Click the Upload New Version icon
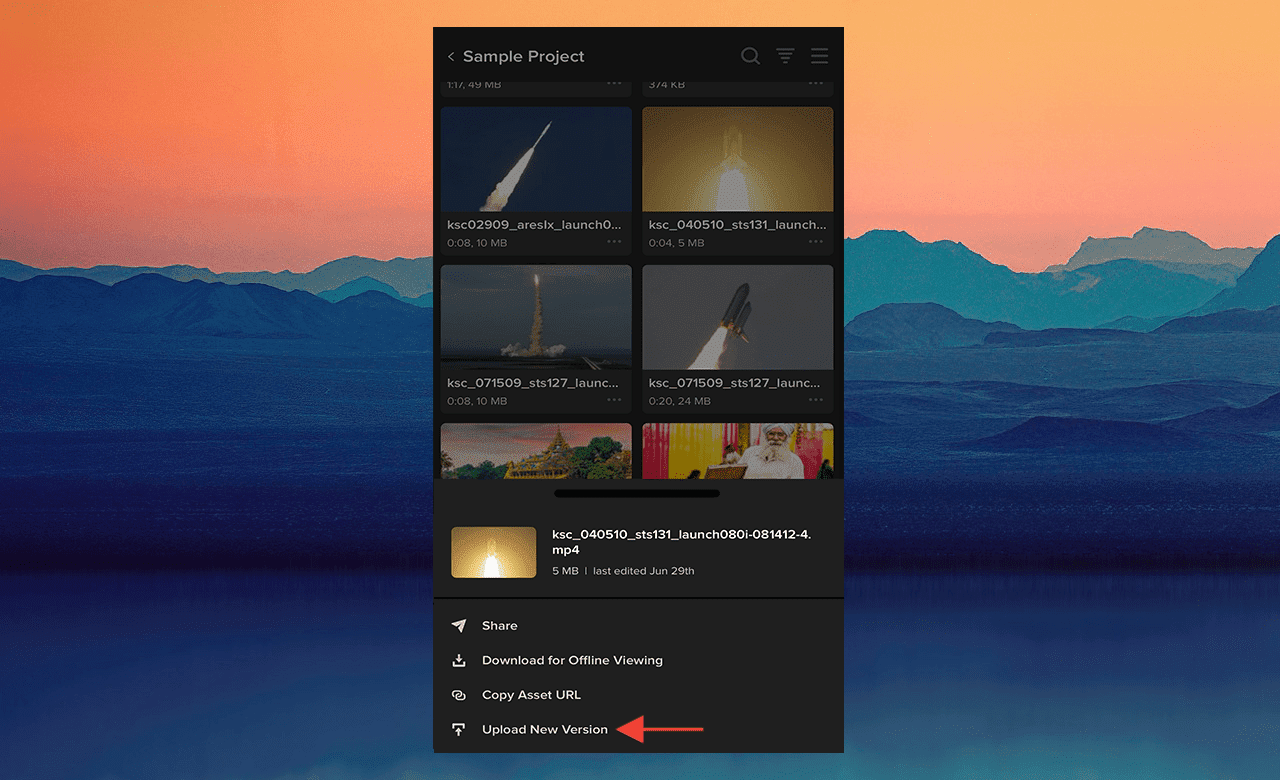Viewport: 1280px width, 780px height. pyautogui.click(x=459, y=730)
